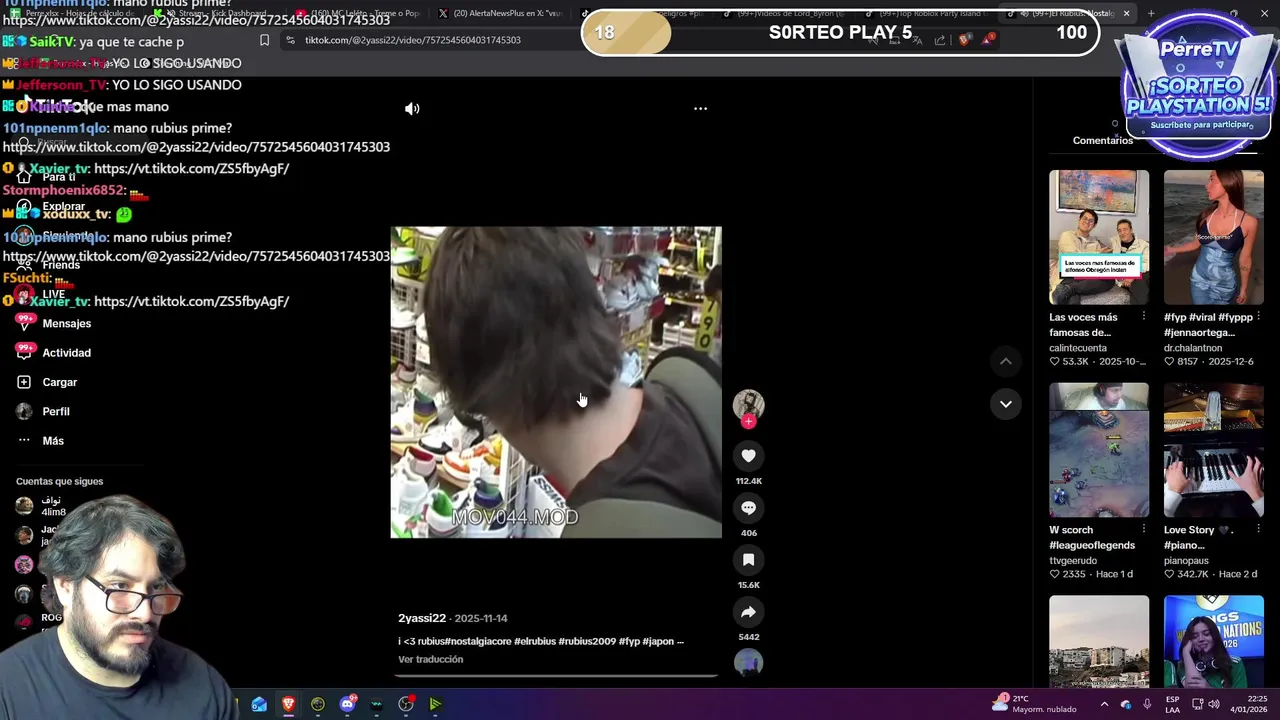Select Cargar to upload a video
1280x720 pixels.
point(47,382)
